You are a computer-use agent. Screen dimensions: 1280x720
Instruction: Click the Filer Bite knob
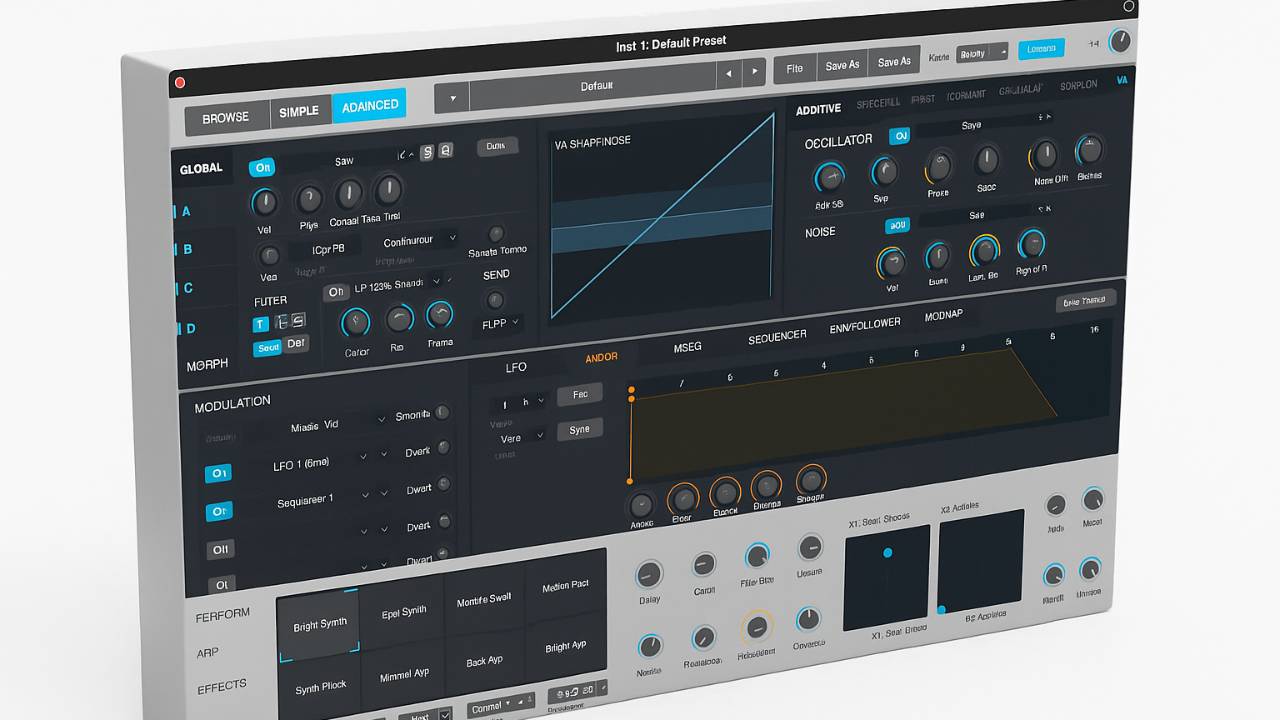(758, 556)
